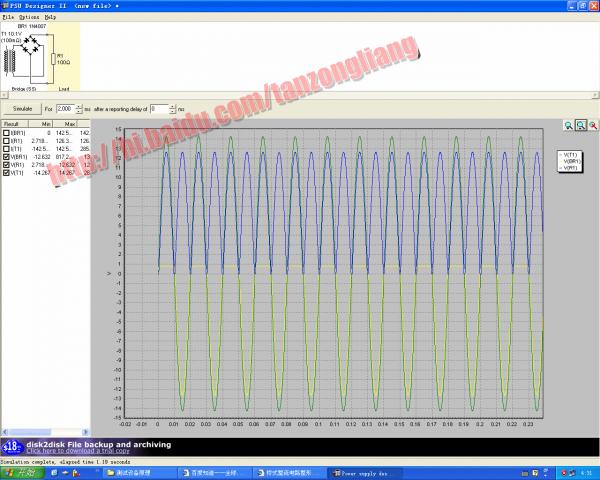Click the first zoom magnifier icon above graph
The height and width of the screenshot is (480, 600).
pyautogui.click(x=569, y=126)
